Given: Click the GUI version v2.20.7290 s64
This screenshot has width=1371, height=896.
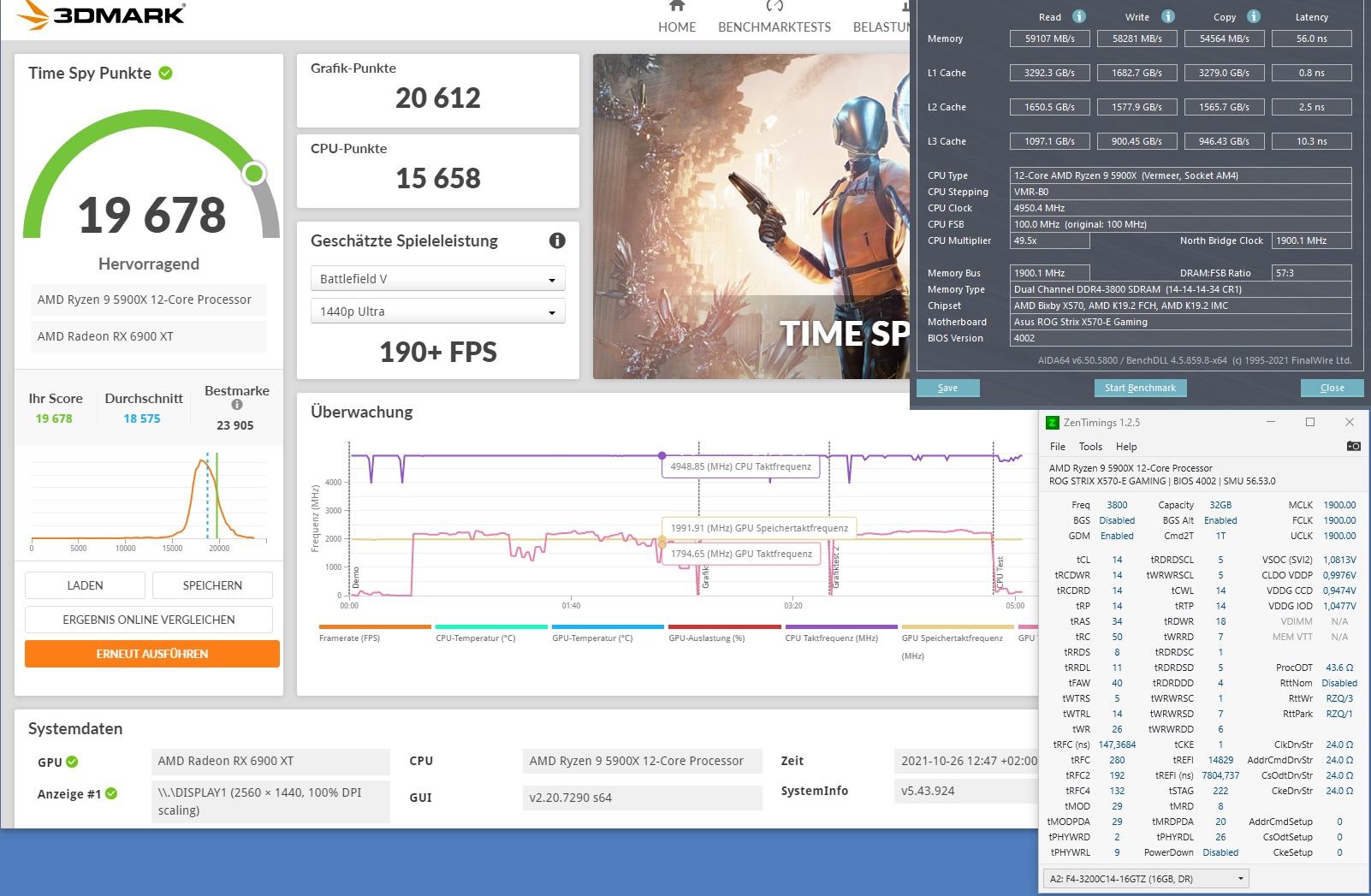Looking at the screenshot, I should click(x=642, y=798).
